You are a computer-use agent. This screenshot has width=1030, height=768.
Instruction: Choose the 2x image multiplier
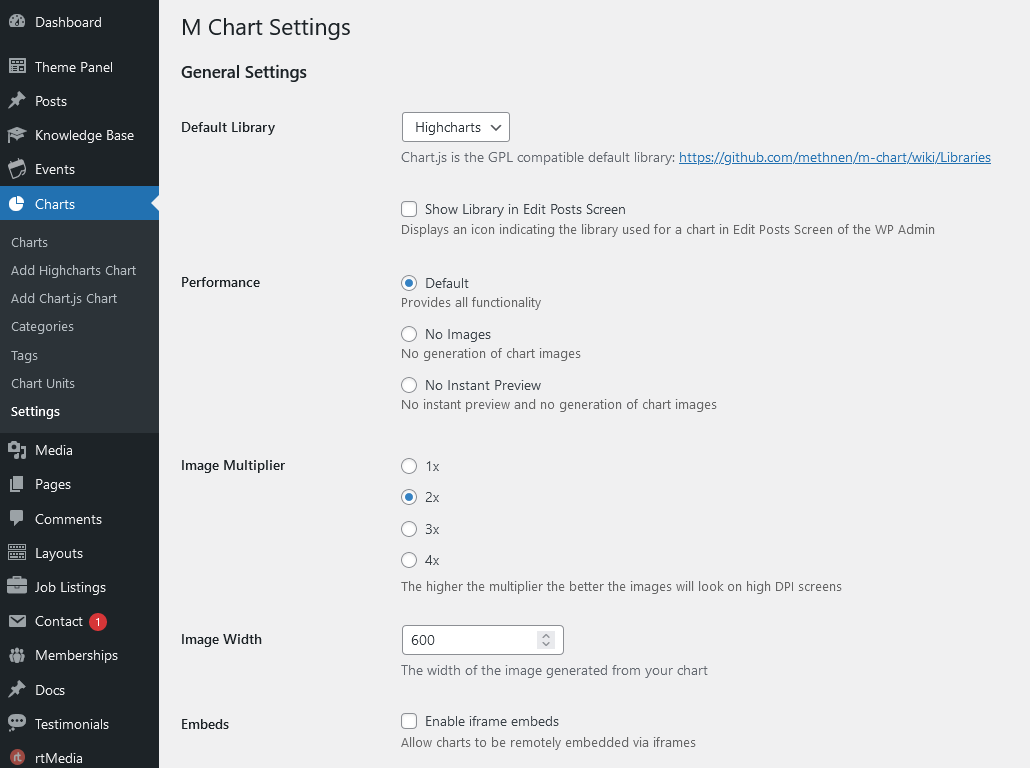tap(409, 497)
